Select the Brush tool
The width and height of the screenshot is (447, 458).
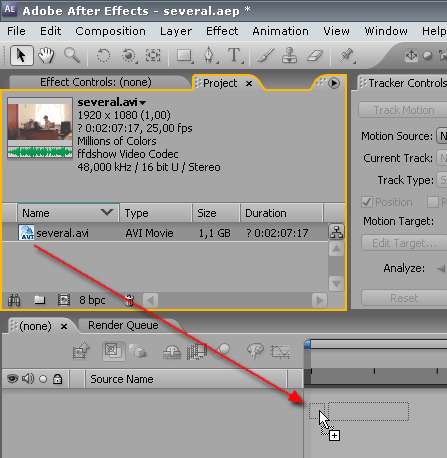click(x=266, y=55)
